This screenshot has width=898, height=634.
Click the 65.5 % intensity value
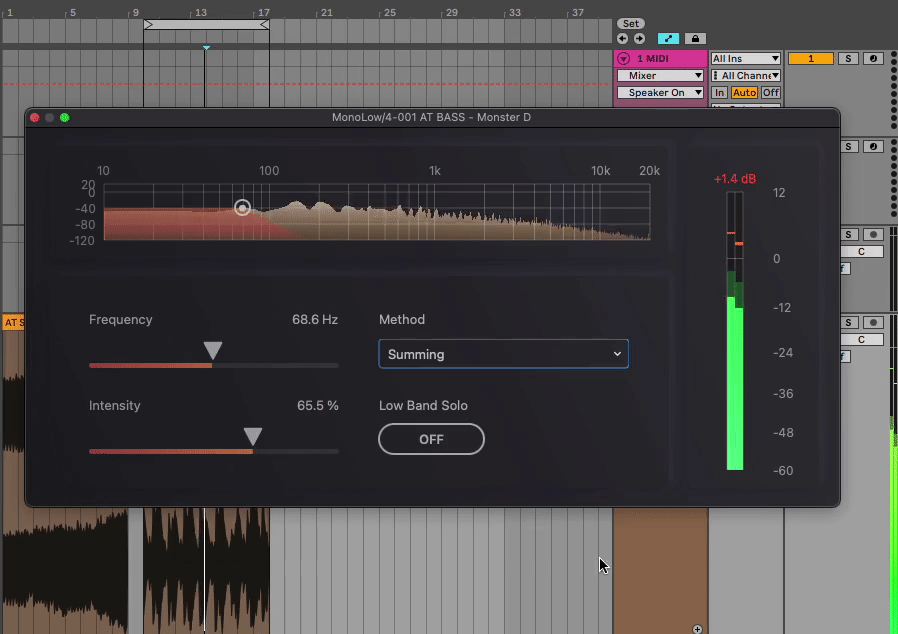318,405
